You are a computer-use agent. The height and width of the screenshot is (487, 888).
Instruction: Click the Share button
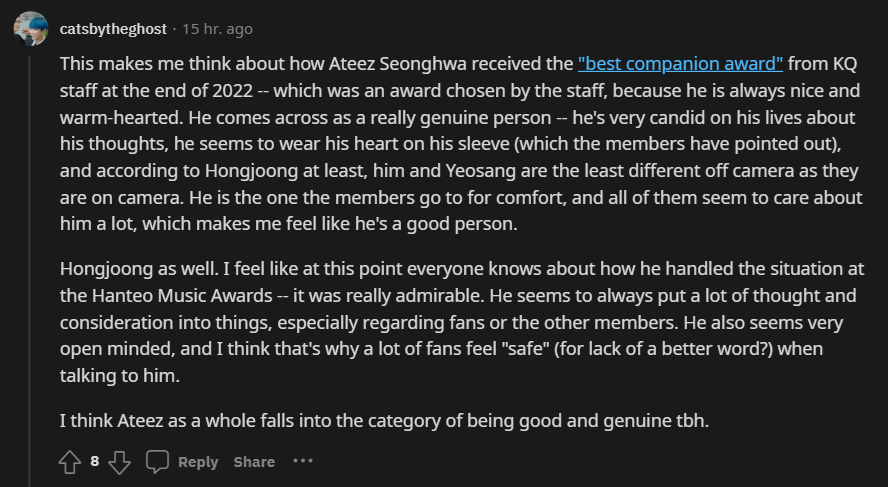coord(254,462)
